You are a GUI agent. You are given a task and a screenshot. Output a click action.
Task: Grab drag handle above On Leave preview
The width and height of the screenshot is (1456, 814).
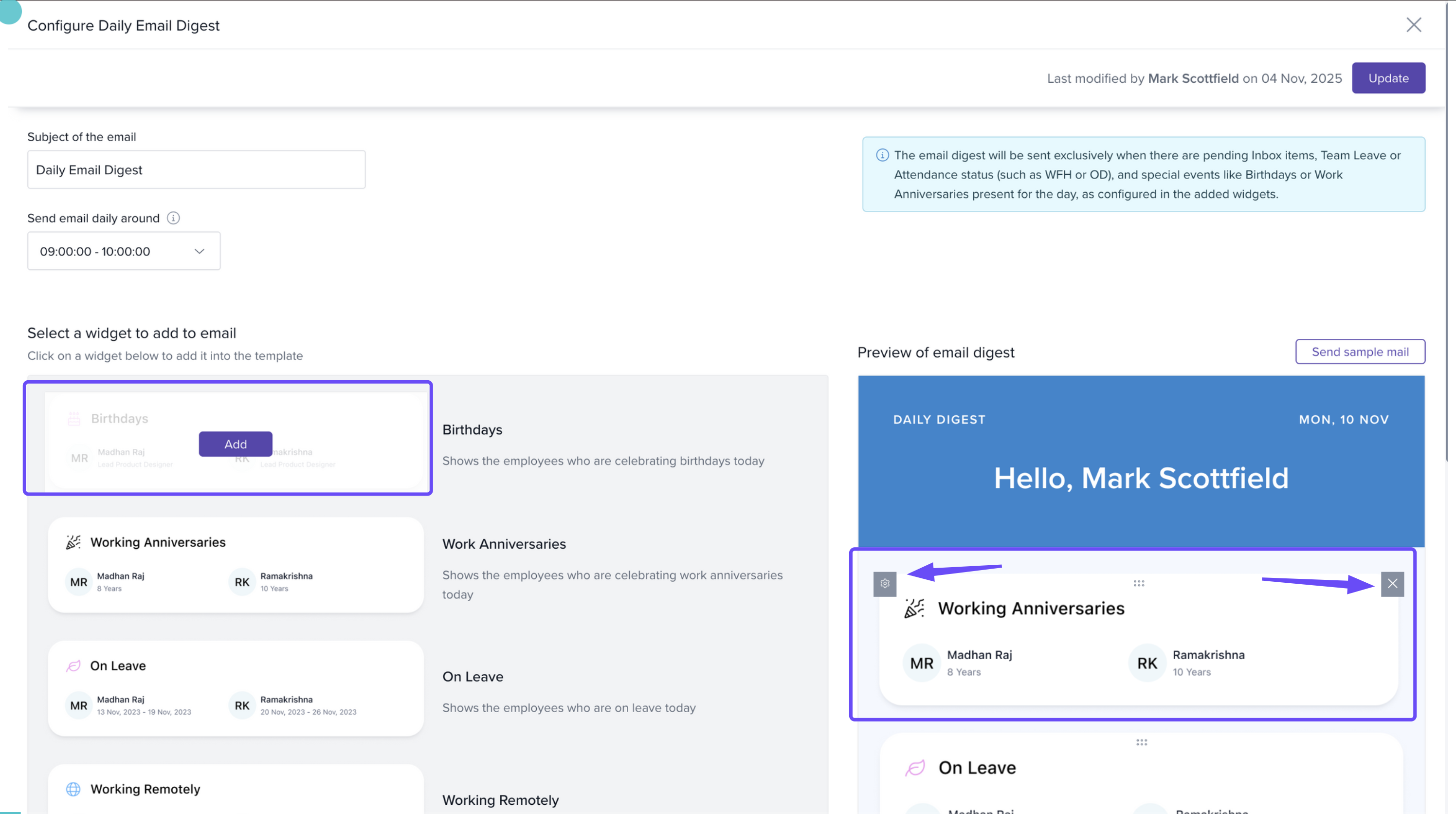coord(1141,742)
